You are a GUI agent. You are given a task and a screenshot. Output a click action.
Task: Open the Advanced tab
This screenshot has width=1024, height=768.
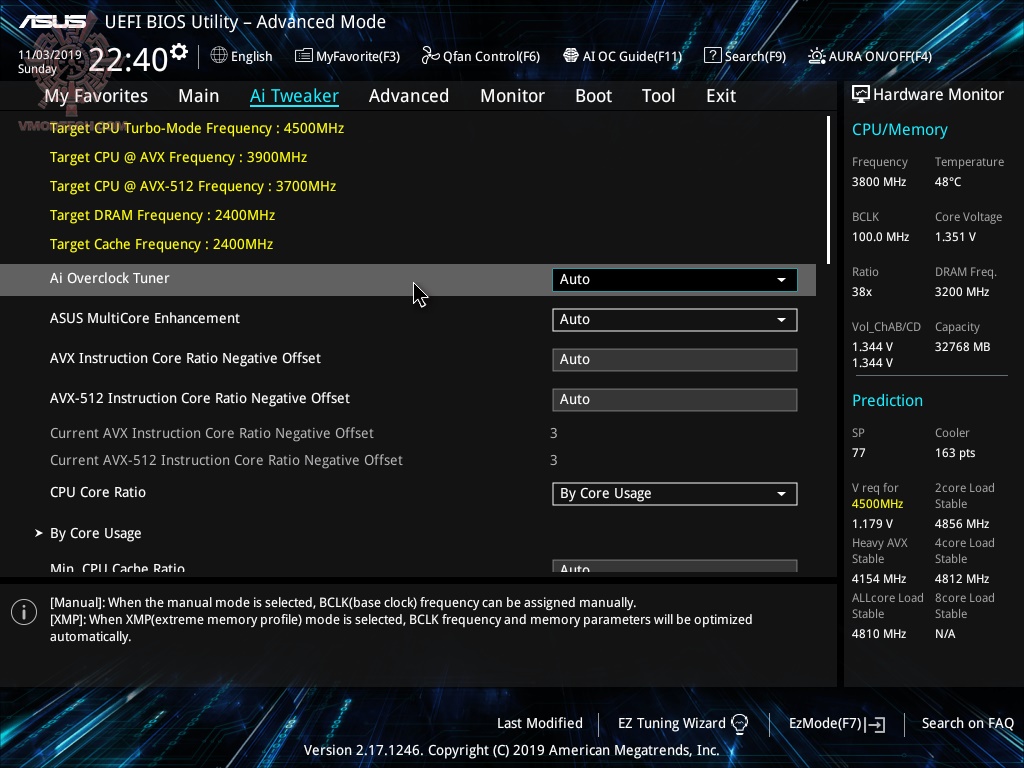[x=409, y=96]
